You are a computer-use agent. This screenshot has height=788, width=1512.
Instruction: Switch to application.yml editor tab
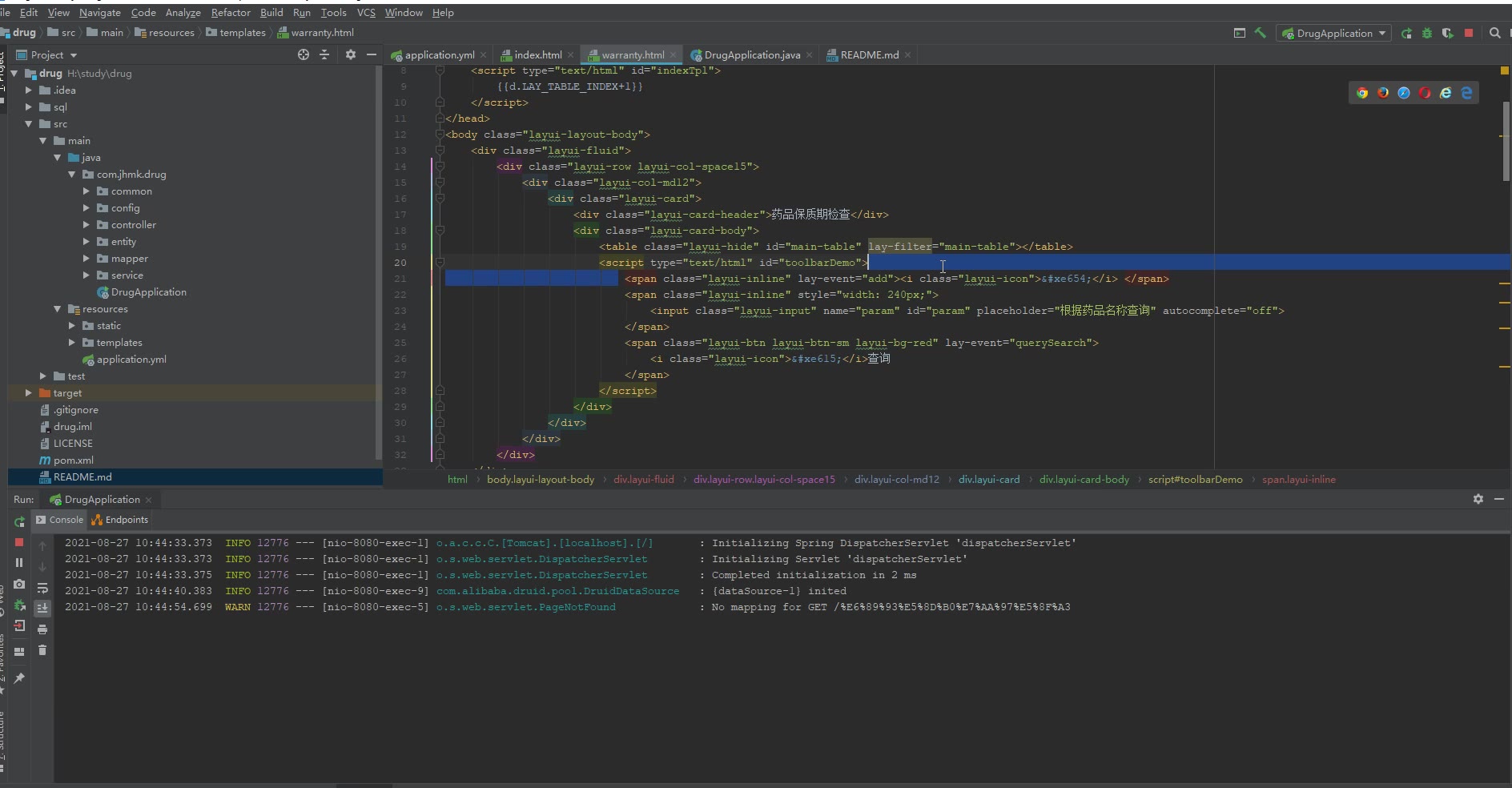[439, 54]
